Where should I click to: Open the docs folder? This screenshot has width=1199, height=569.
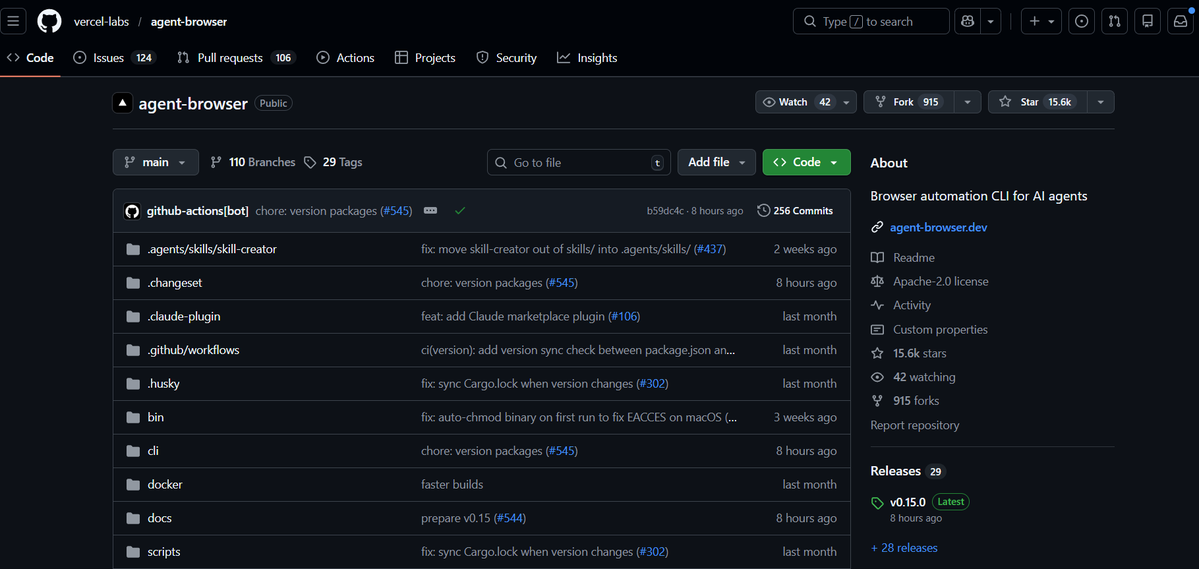pos(159,519)
